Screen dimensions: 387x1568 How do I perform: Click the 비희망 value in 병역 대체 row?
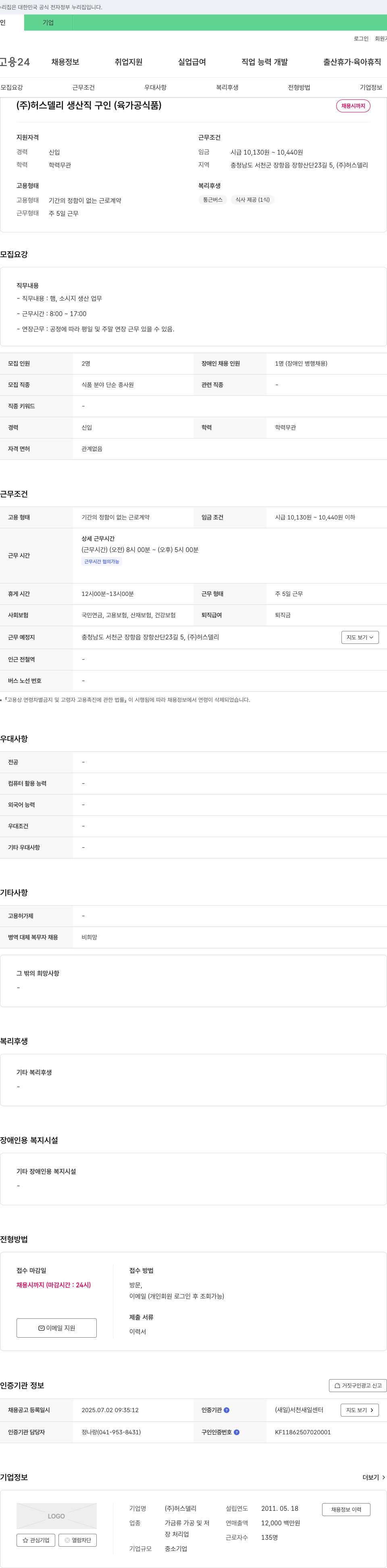coord(89,937)
